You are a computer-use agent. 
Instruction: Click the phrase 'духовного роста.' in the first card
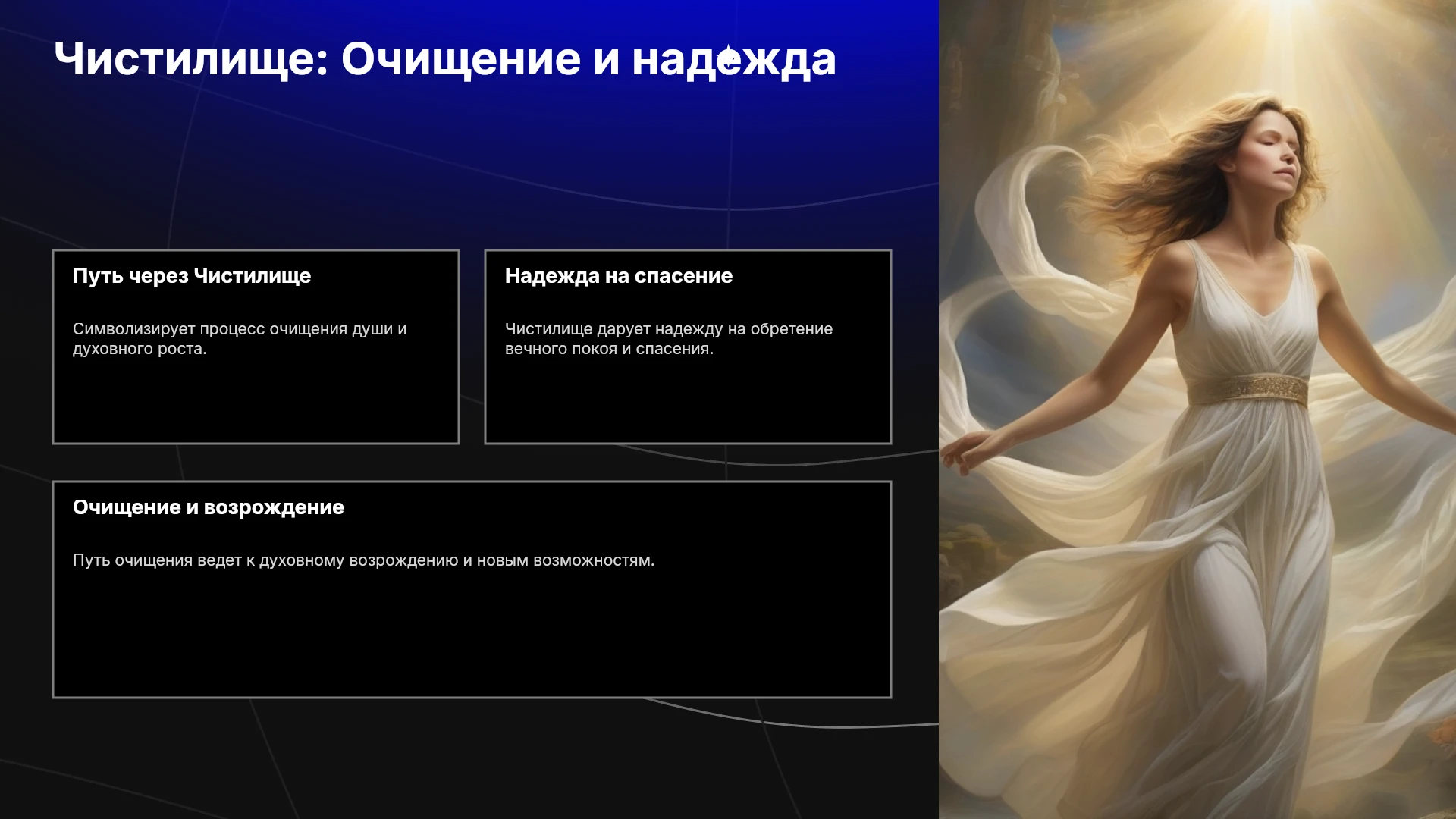140,349
